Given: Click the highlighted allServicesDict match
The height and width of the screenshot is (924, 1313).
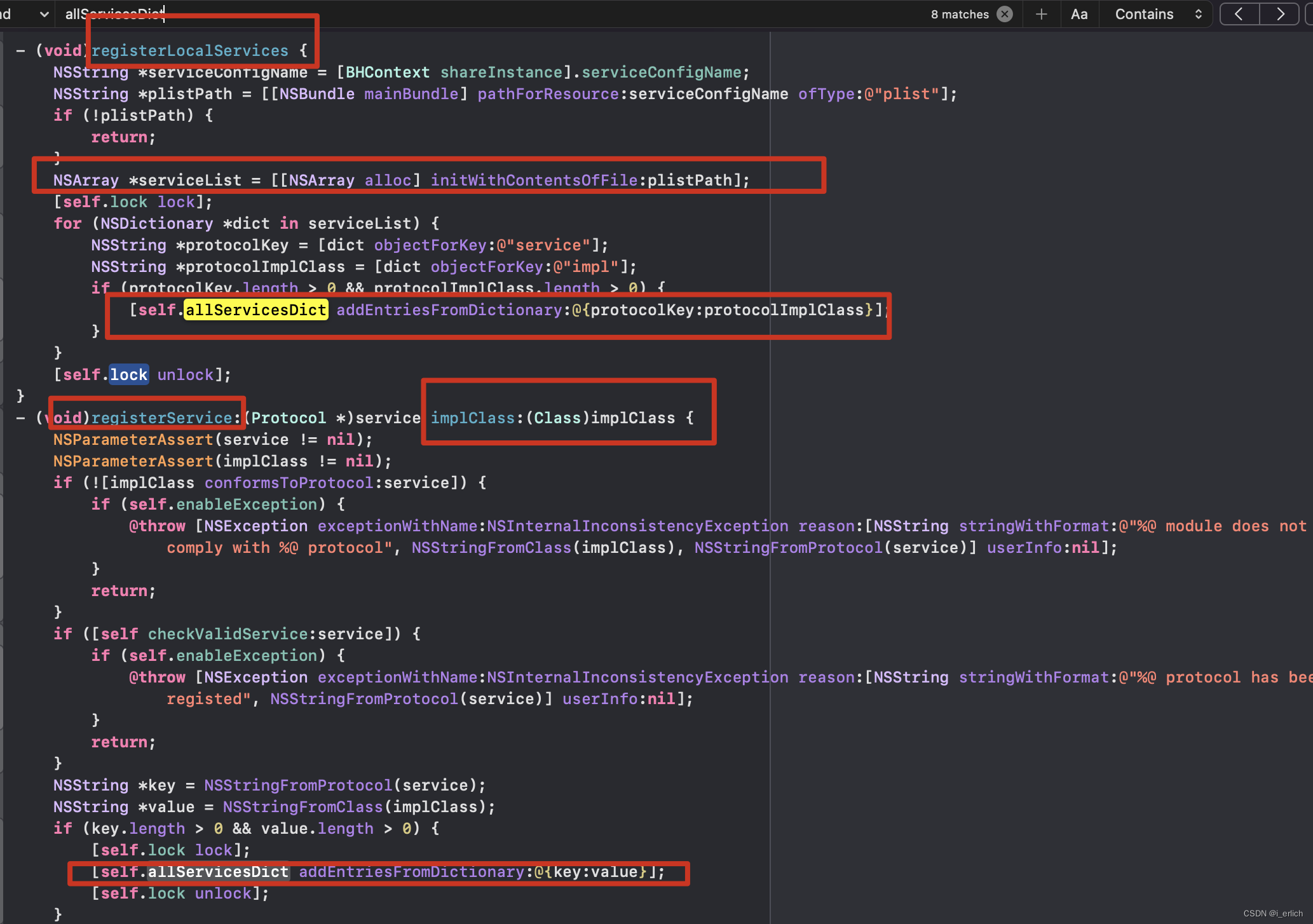Looking at the screenshot, I should [x=255, y=310].
